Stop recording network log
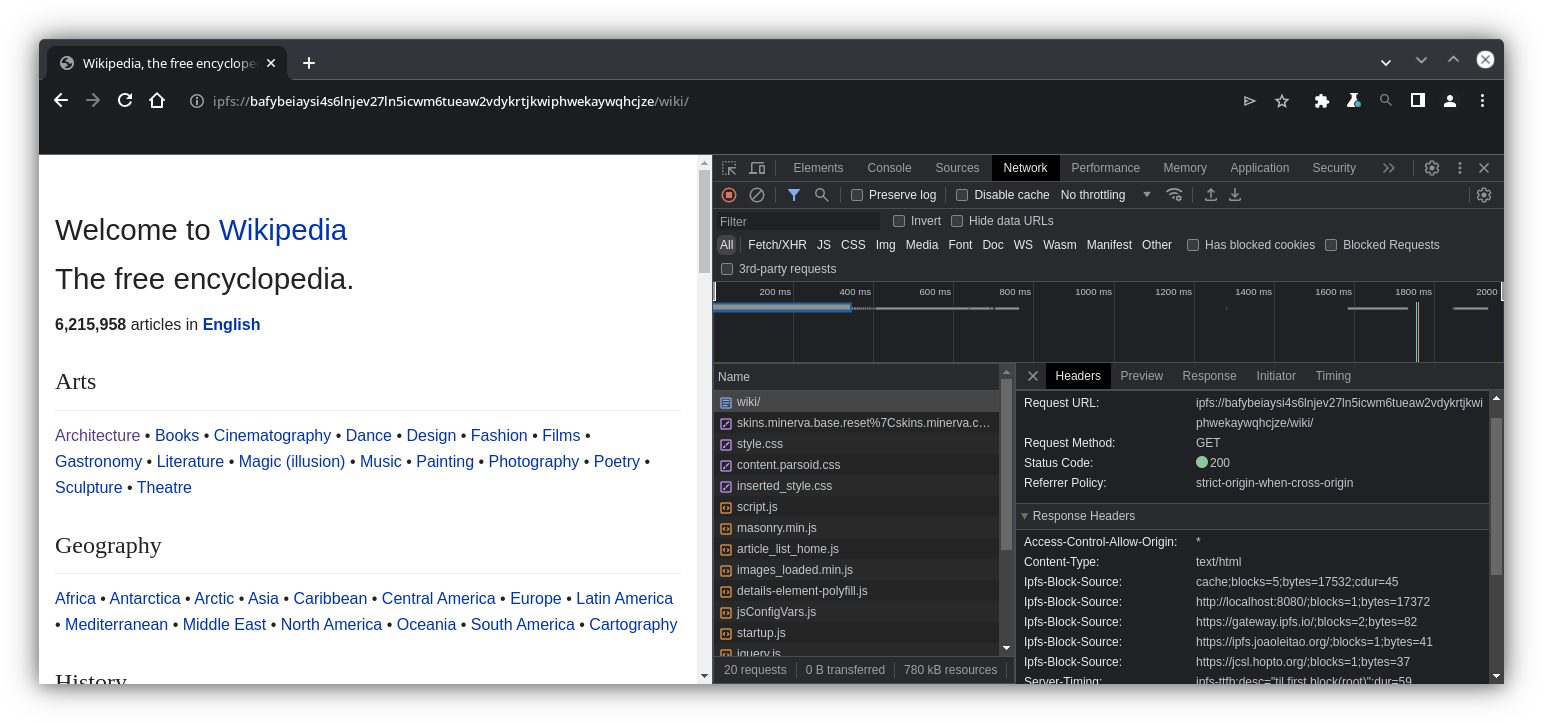Viewport: 1543px width, 723px height. click(x=729, y=195)
